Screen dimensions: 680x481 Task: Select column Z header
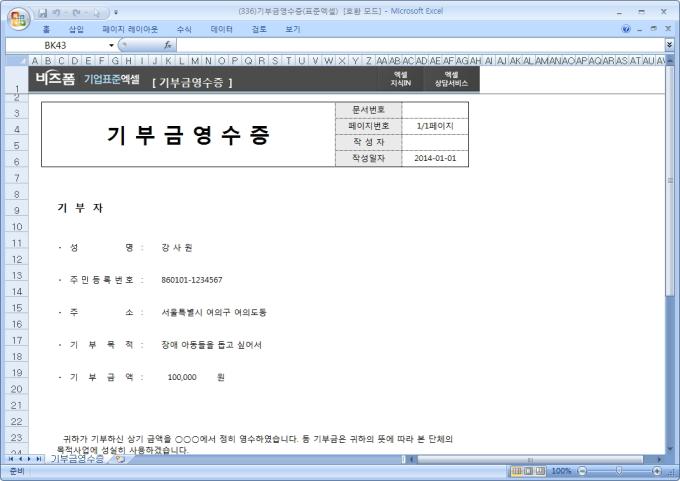pos(368,61)
